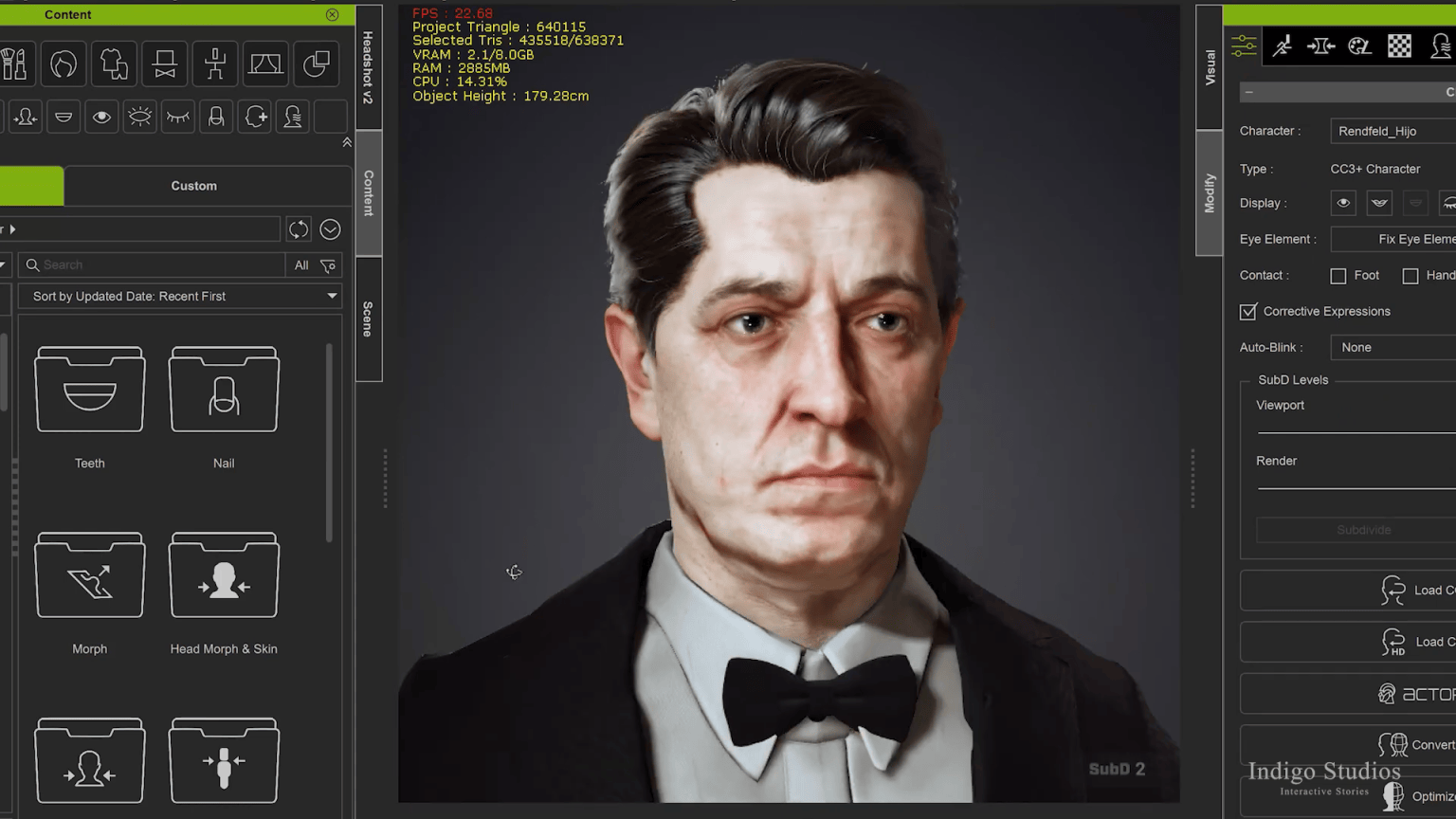The image size is (1456, 819).
Task: Open the Pose category (stick figure icon)
Action: [215, 64]
